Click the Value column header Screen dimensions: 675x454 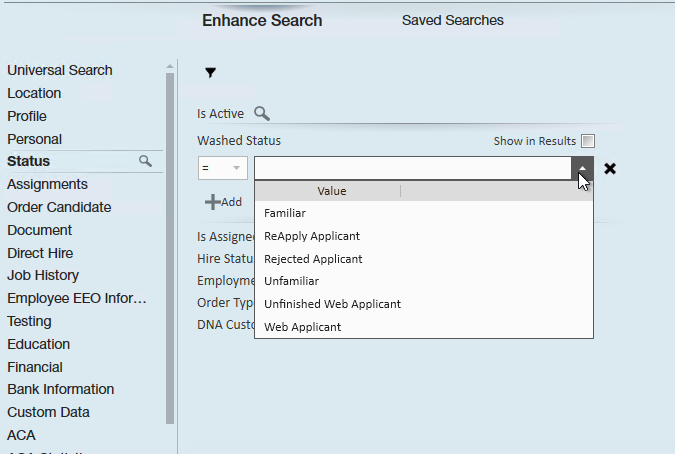click(332, 191)
